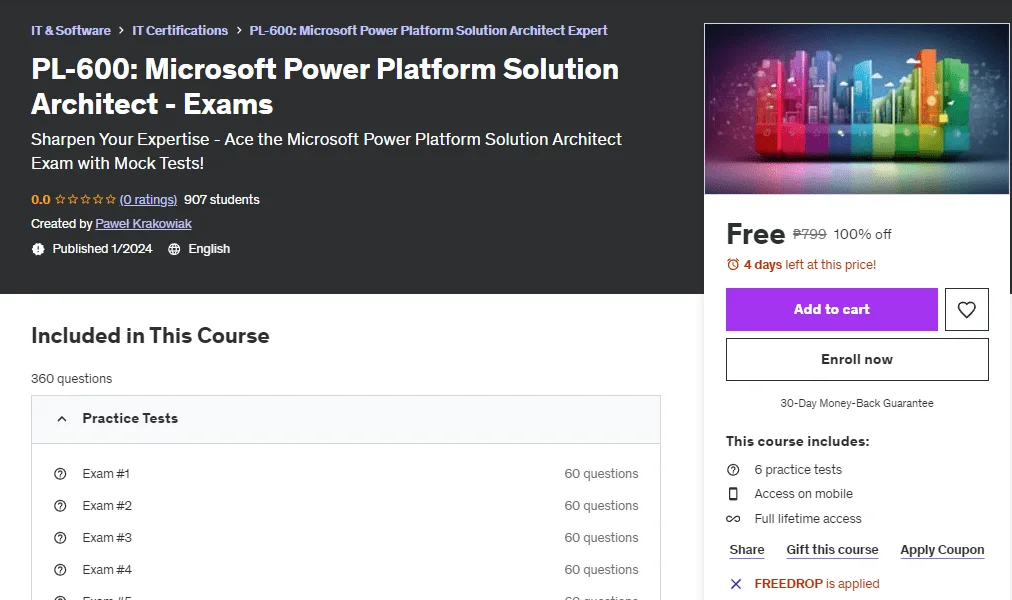Click Apply Coupon
Image resolution: width=1012 pixels, height=600 pixels.
[x=942, y=550]
